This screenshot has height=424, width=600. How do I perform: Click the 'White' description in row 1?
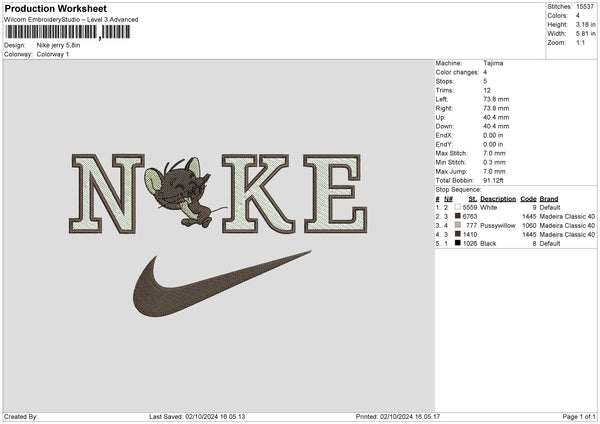pyautogui.click(x=489, y=207)
